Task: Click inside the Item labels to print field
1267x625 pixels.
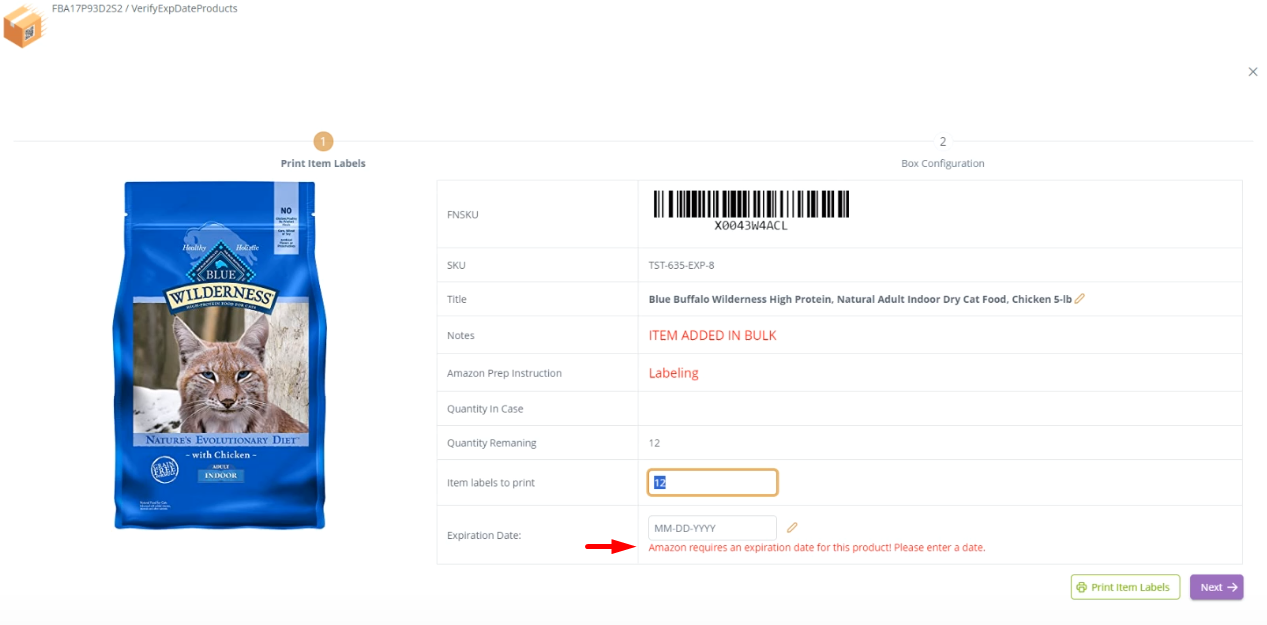Action: tap(712, 482)
